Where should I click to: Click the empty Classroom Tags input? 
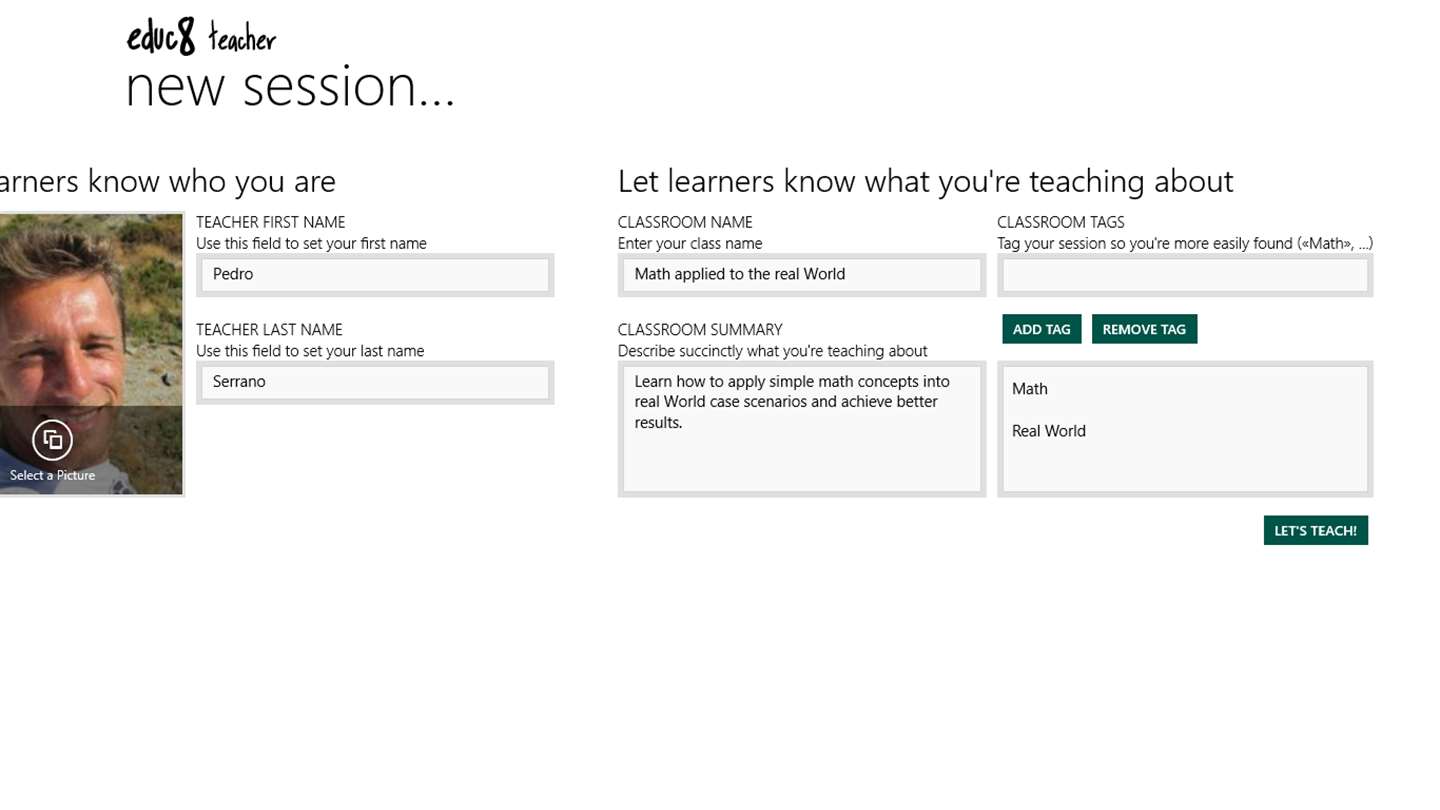(x=1184, y=275)
